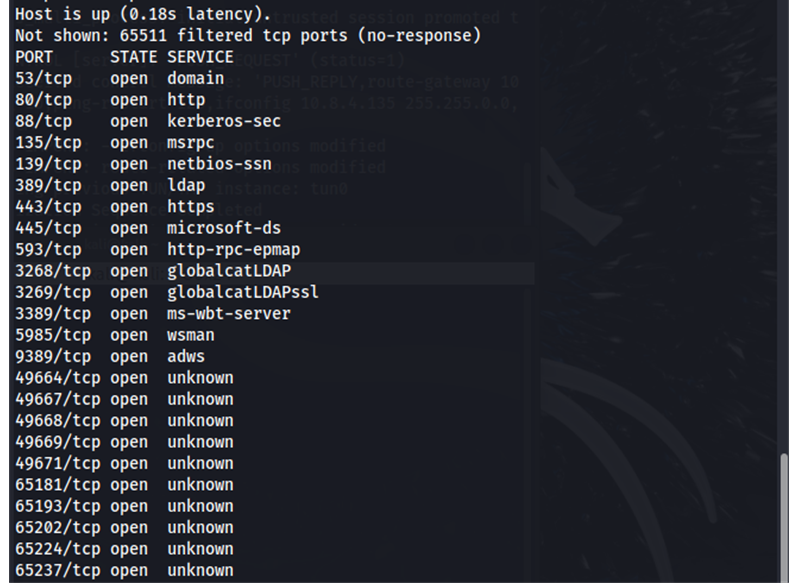Click the 'kerberos-sec' service name

click(x=223, y=121)
